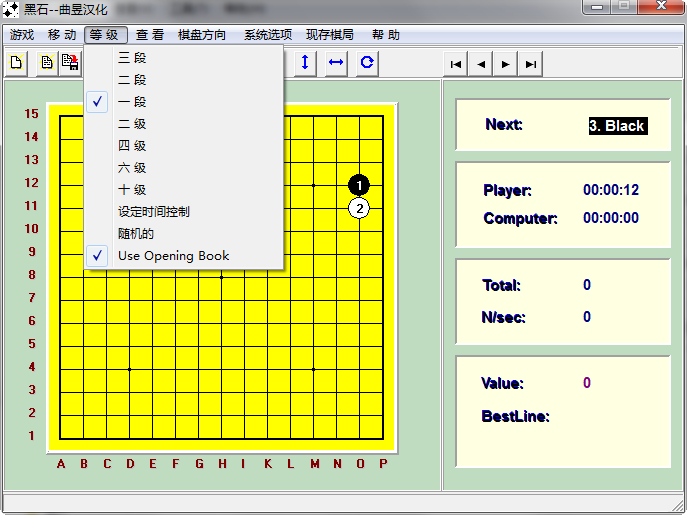The image size is (687, 515).
Task: Step forward one move
Action: [x=506, y=64]
